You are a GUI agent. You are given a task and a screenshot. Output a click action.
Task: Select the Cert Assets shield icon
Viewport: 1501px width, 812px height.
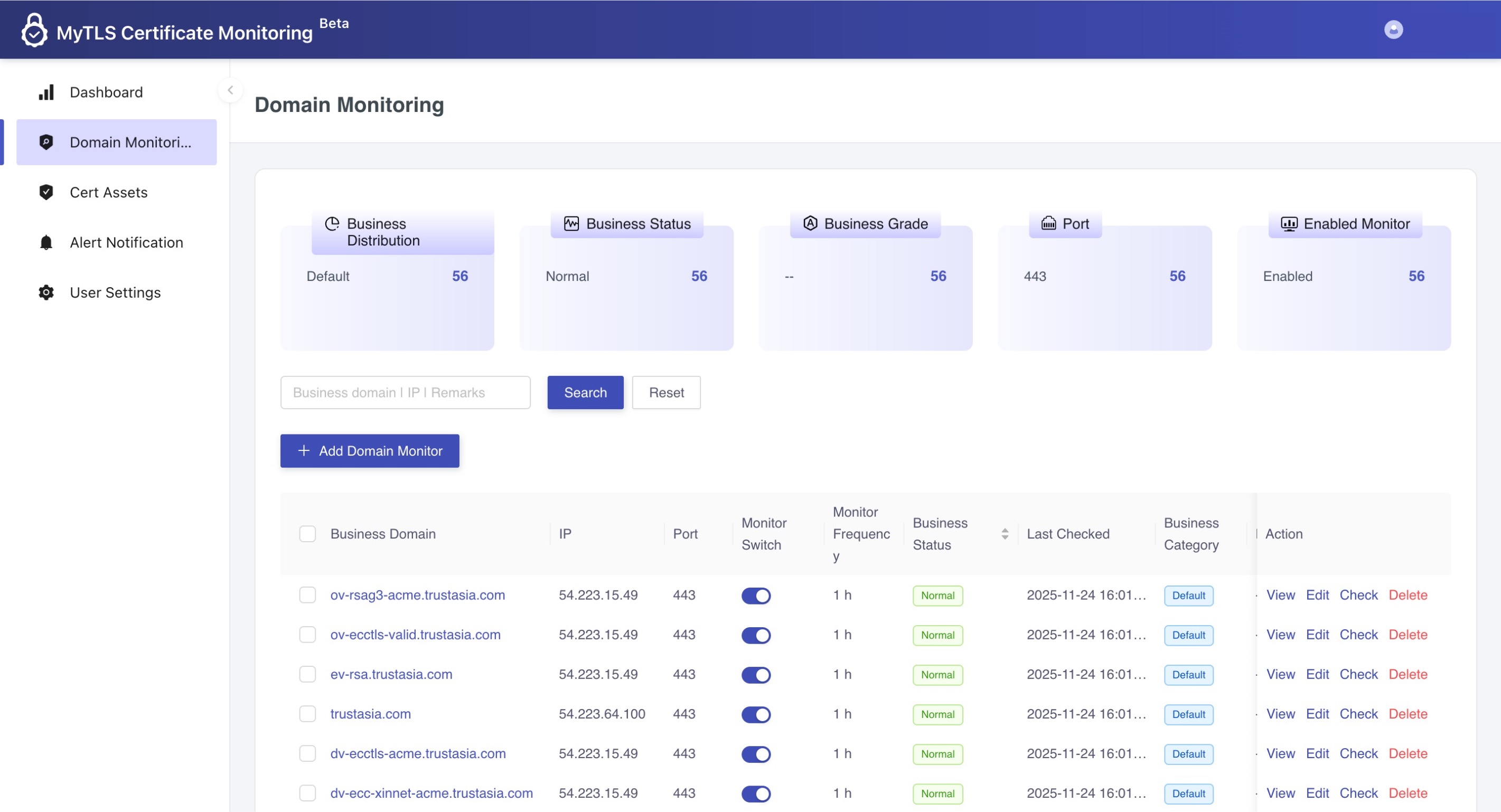pyautogui.click(x=46, y=192)
